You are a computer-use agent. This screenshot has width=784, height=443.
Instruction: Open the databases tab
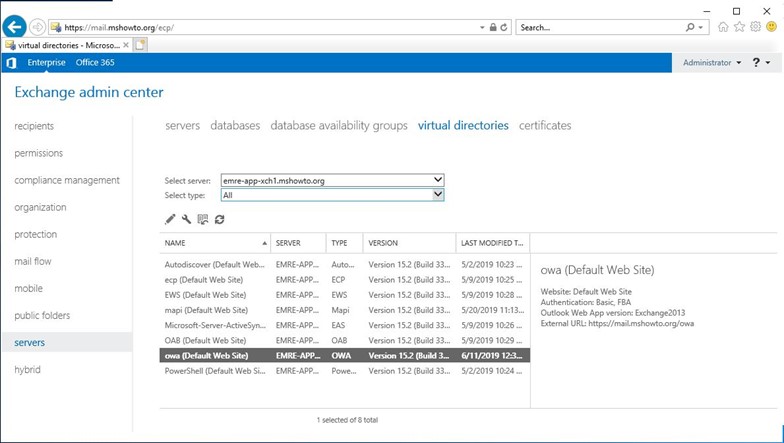pyautogui.click(x=235, y=126)
